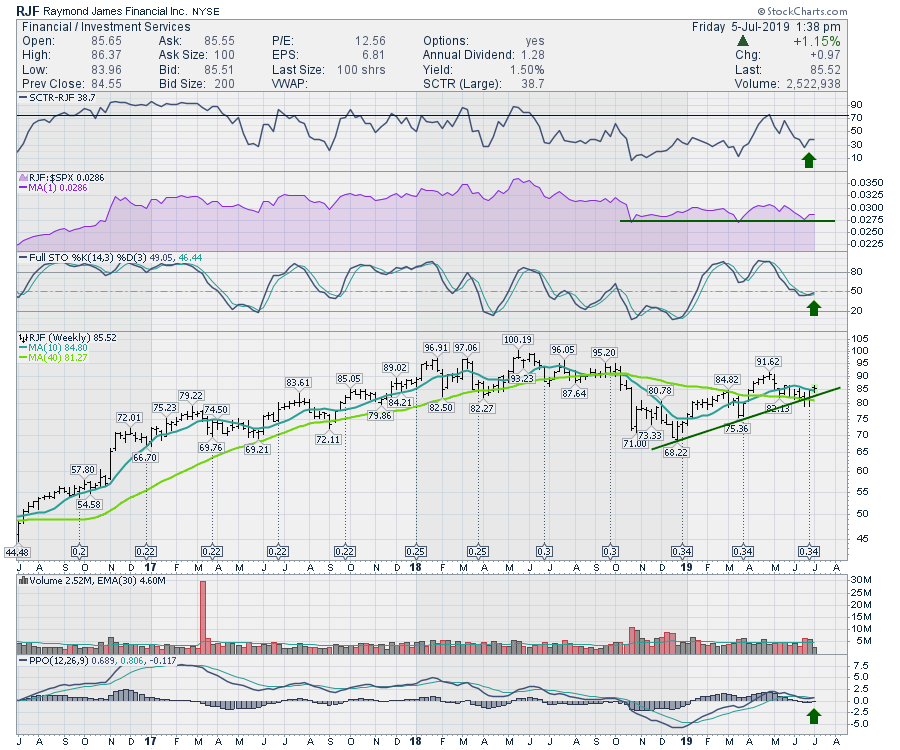Click the tall red volume spike bar
Viewport: 900px width, 750px height.
(203, 617)
